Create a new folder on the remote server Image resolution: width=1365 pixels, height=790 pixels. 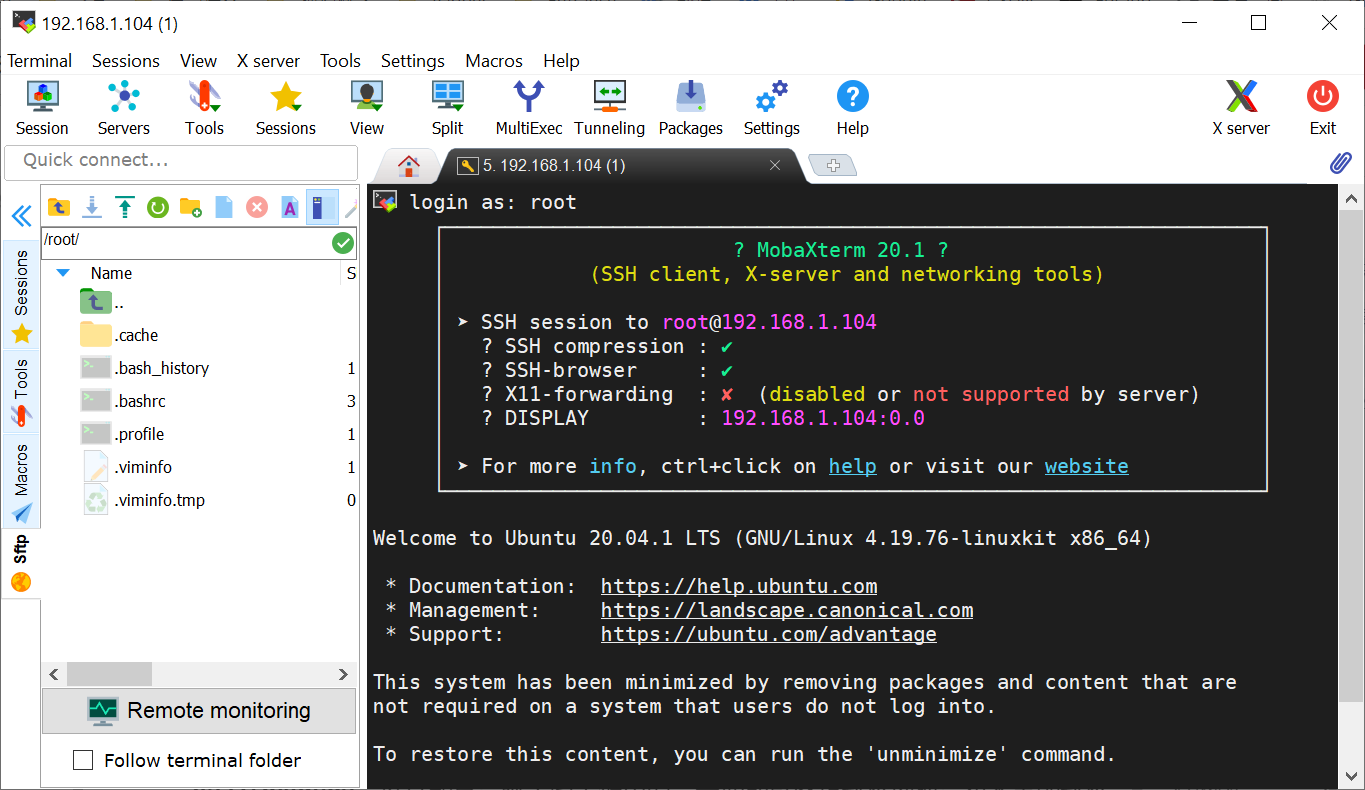click(190, 207)
